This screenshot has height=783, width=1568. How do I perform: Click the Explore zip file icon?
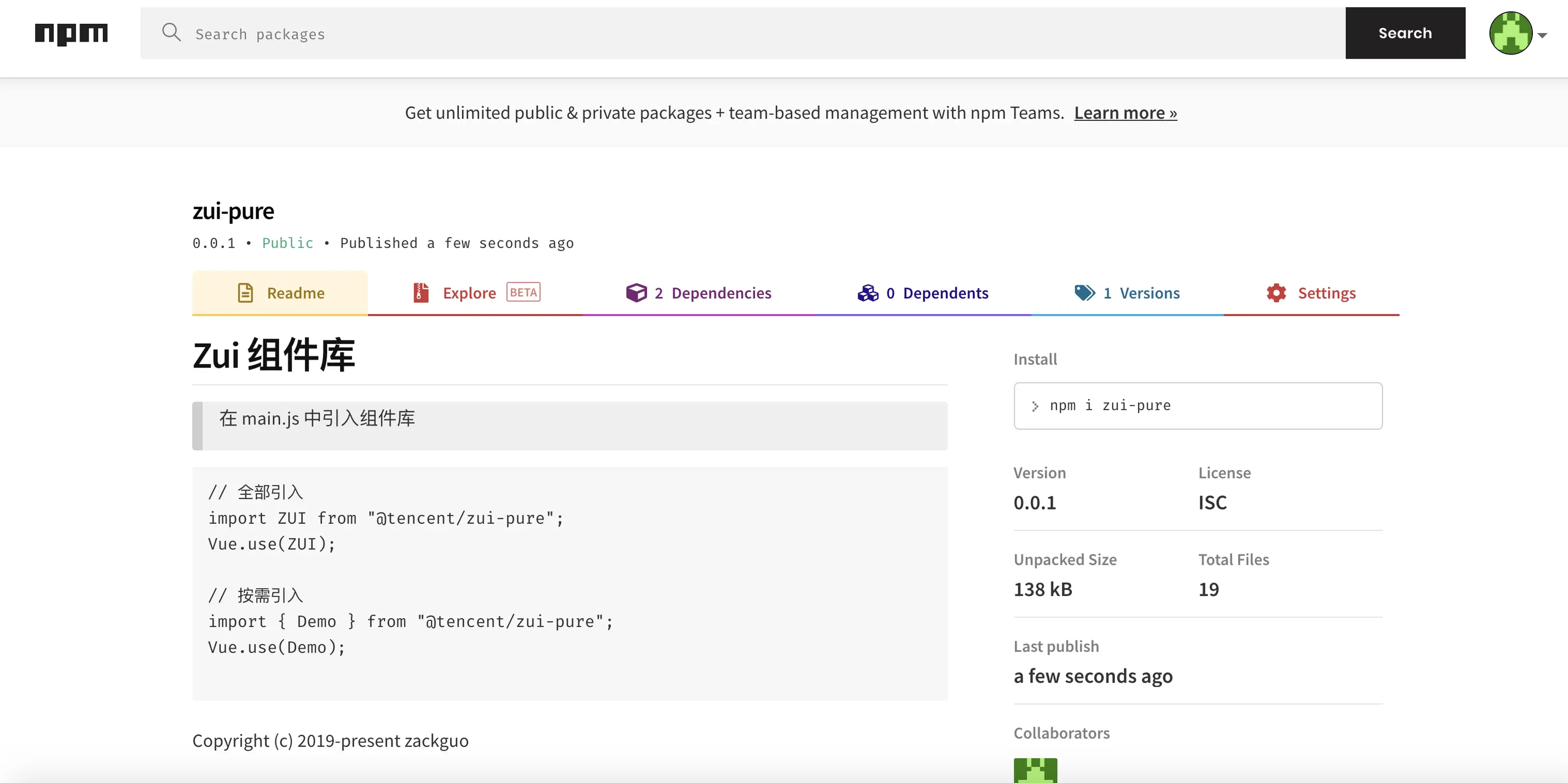point(421,293)
